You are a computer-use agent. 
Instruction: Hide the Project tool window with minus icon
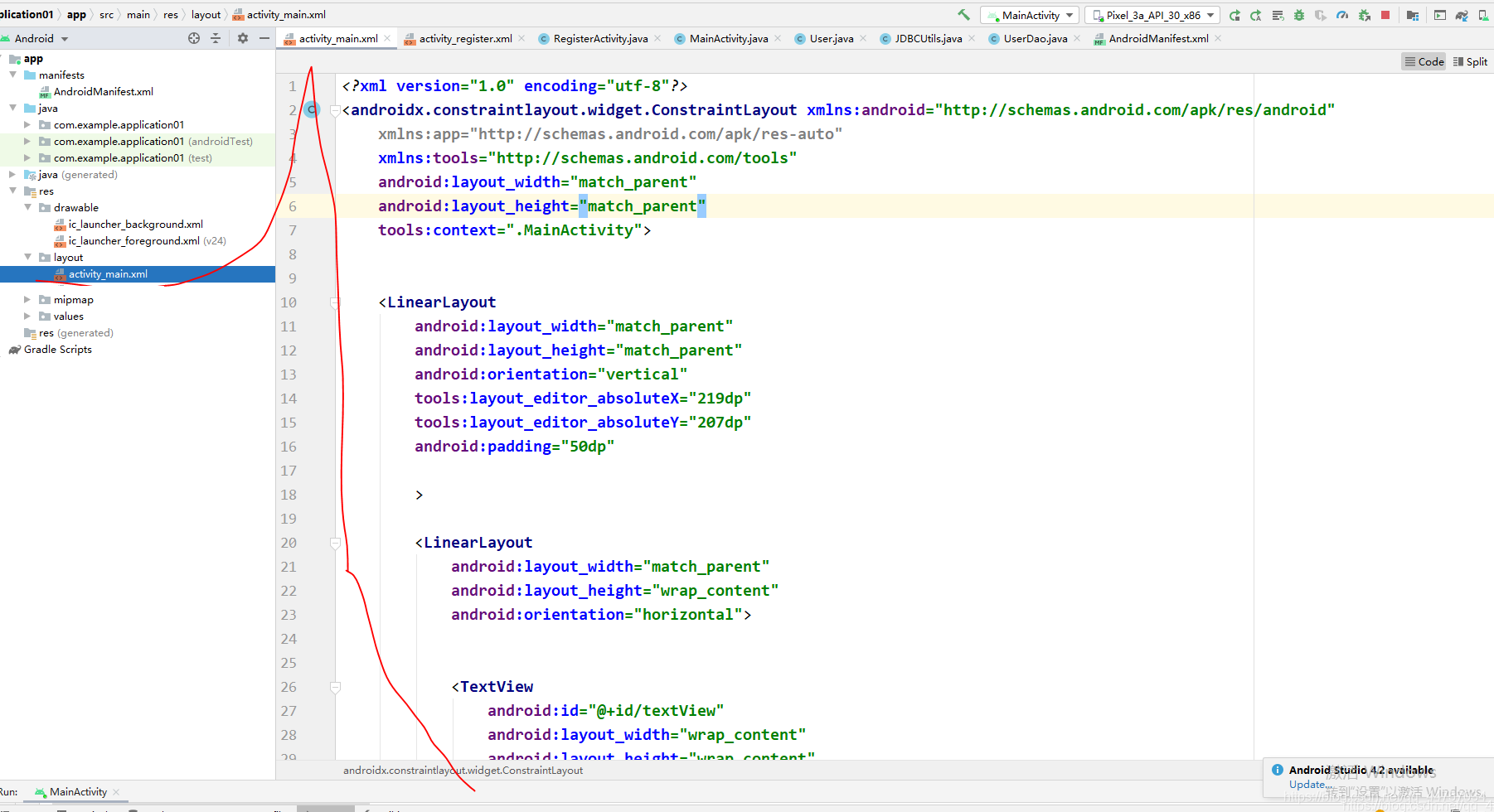[264, 38]
